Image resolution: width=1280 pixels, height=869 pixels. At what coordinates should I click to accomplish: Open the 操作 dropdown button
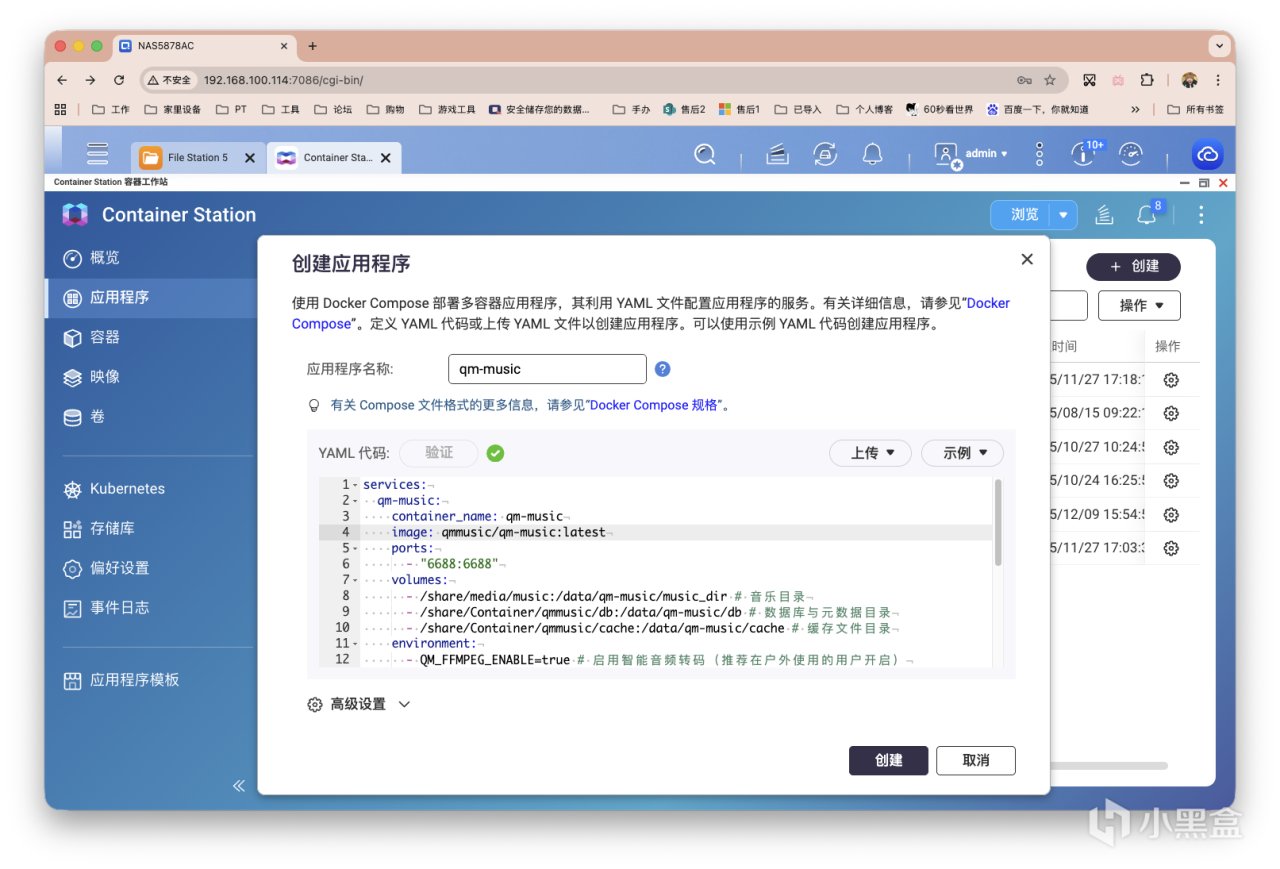tap(1139, 305)
